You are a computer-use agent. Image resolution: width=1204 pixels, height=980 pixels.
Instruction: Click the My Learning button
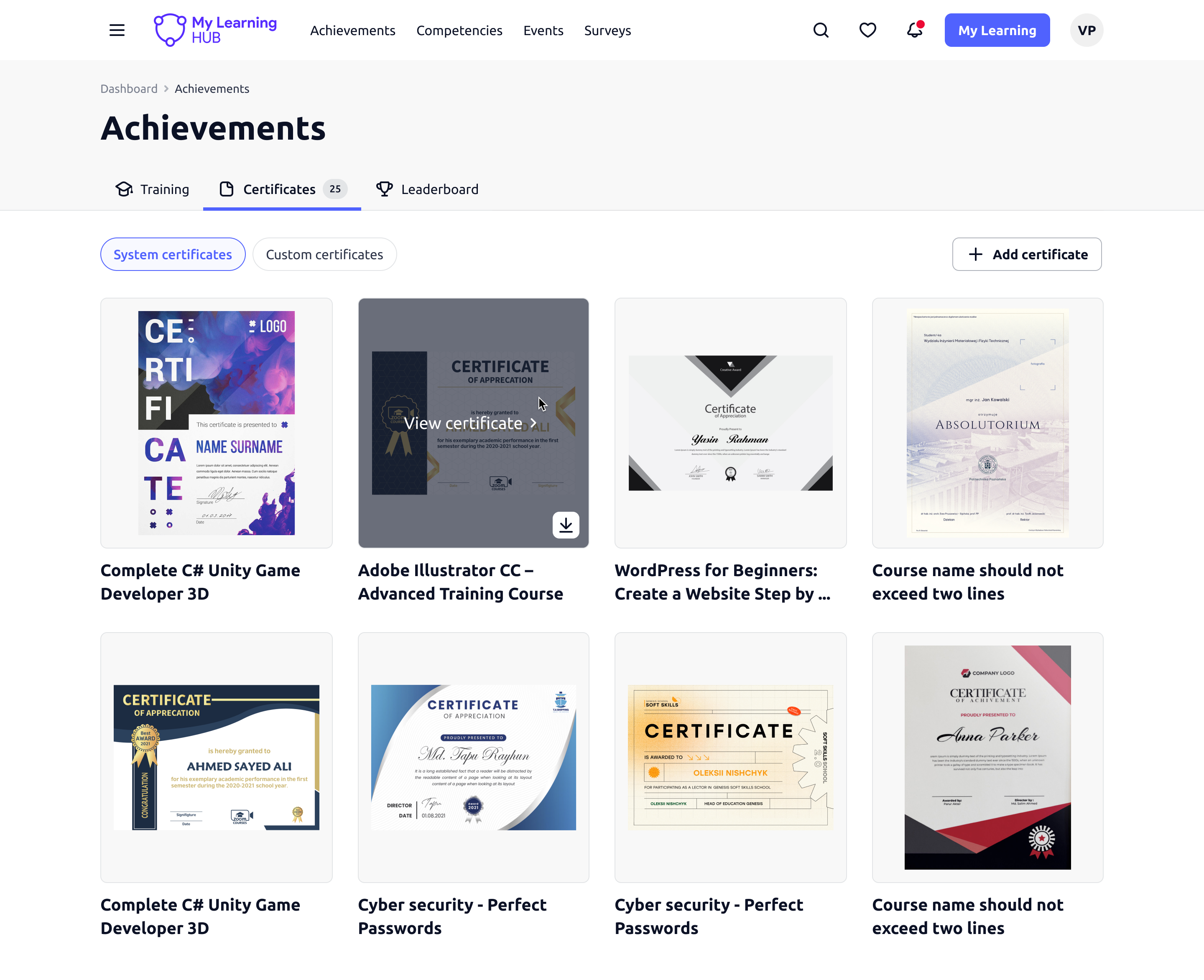pos(997,30)
